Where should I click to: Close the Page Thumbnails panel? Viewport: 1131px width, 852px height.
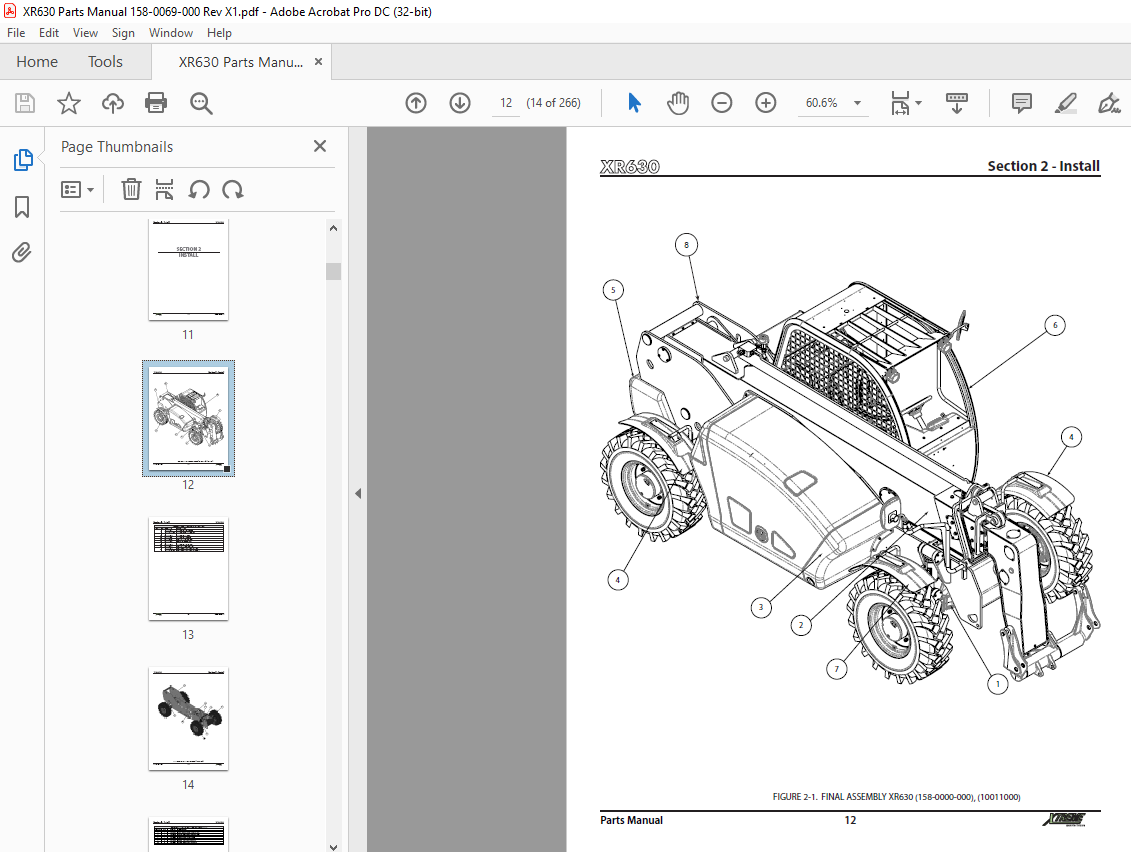320,146
